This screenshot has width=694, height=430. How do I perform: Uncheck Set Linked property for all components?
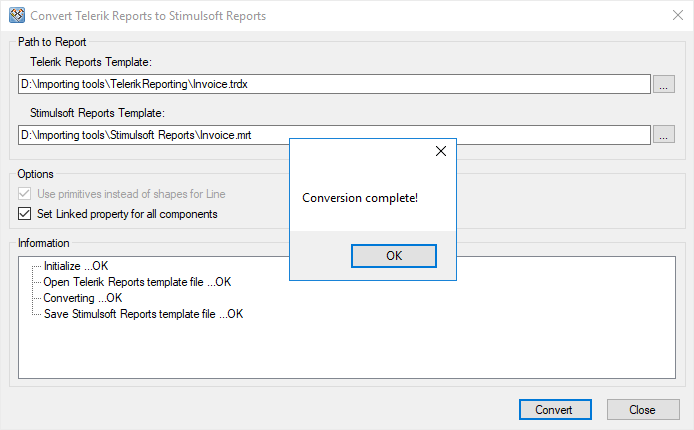(26, 214)
